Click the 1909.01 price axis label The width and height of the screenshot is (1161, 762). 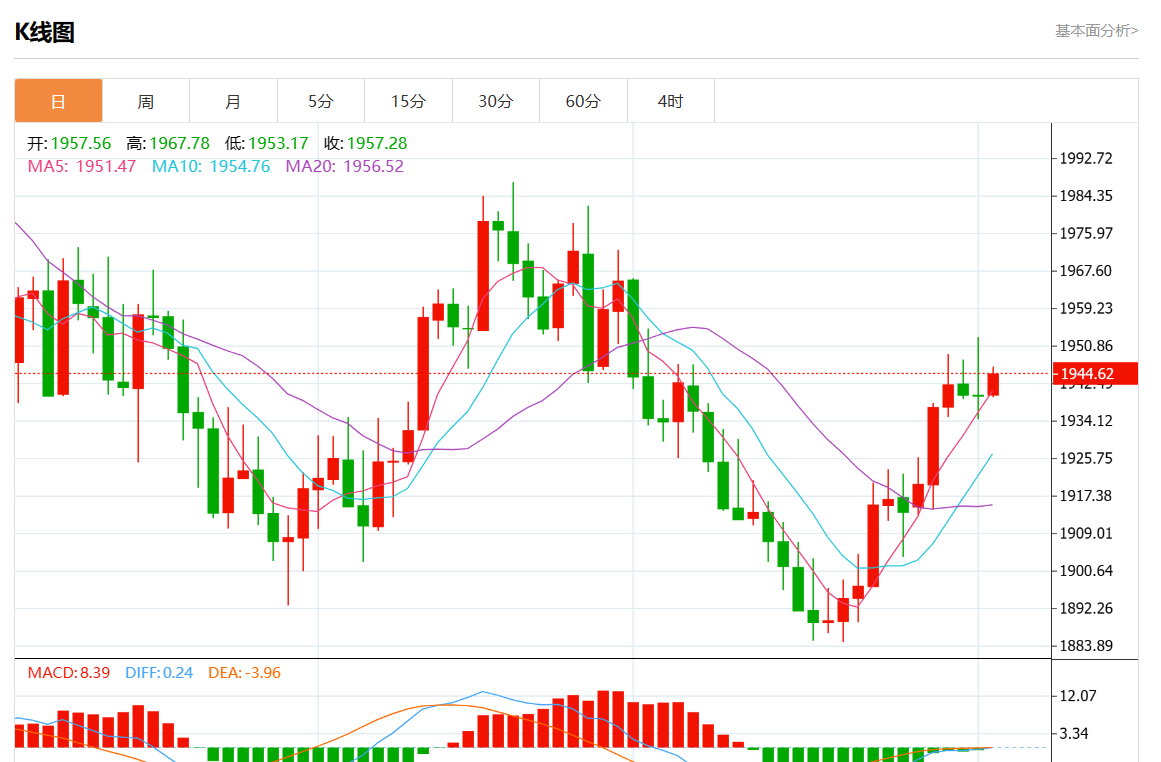click(x=1086, y=533)
